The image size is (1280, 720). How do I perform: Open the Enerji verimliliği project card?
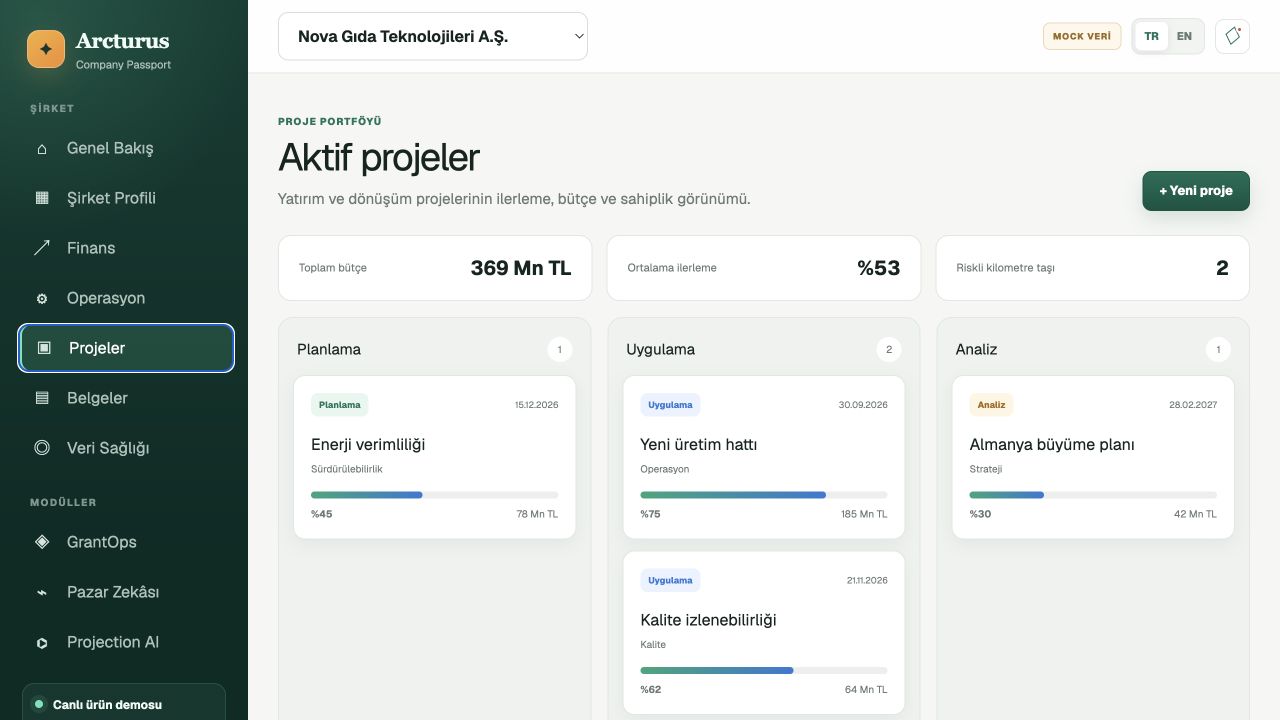(x=435, y=457)
